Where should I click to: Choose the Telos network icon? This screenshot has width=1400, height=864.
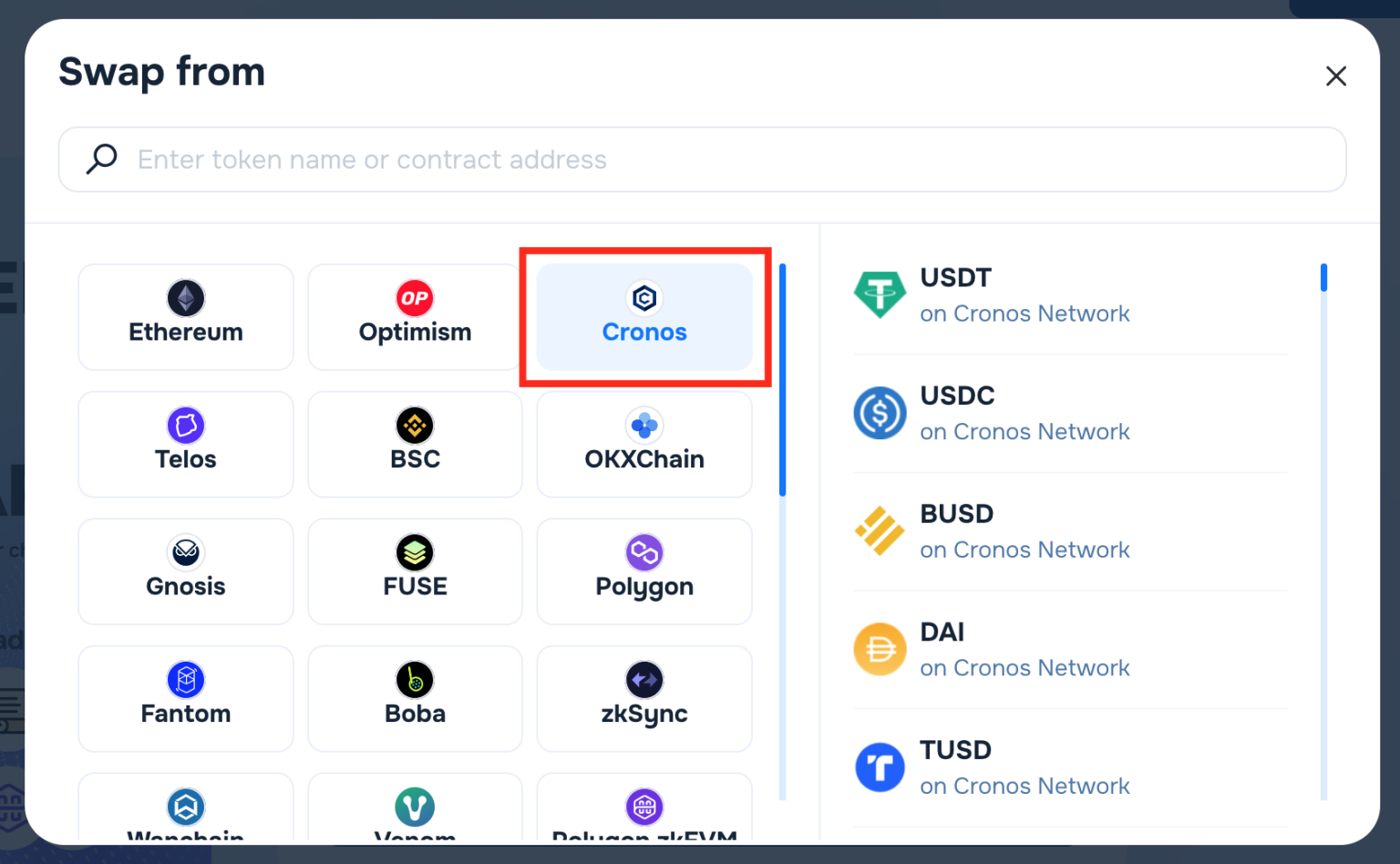185,425
